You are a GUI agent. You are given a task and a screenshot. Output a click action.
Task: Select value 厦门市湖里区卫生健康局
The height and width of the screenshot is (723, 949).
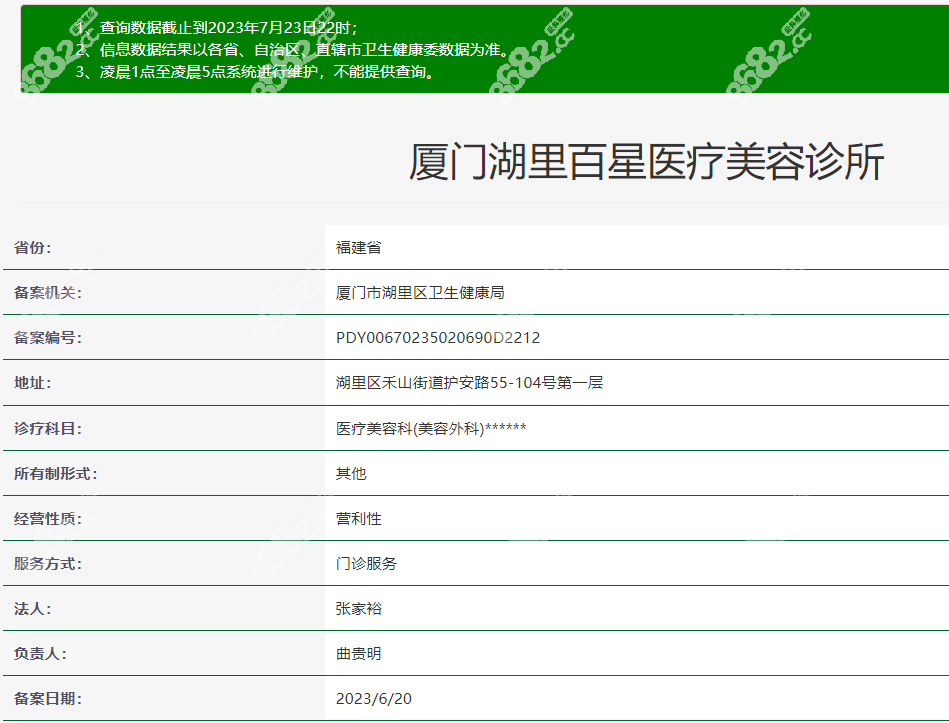[420, 293]
